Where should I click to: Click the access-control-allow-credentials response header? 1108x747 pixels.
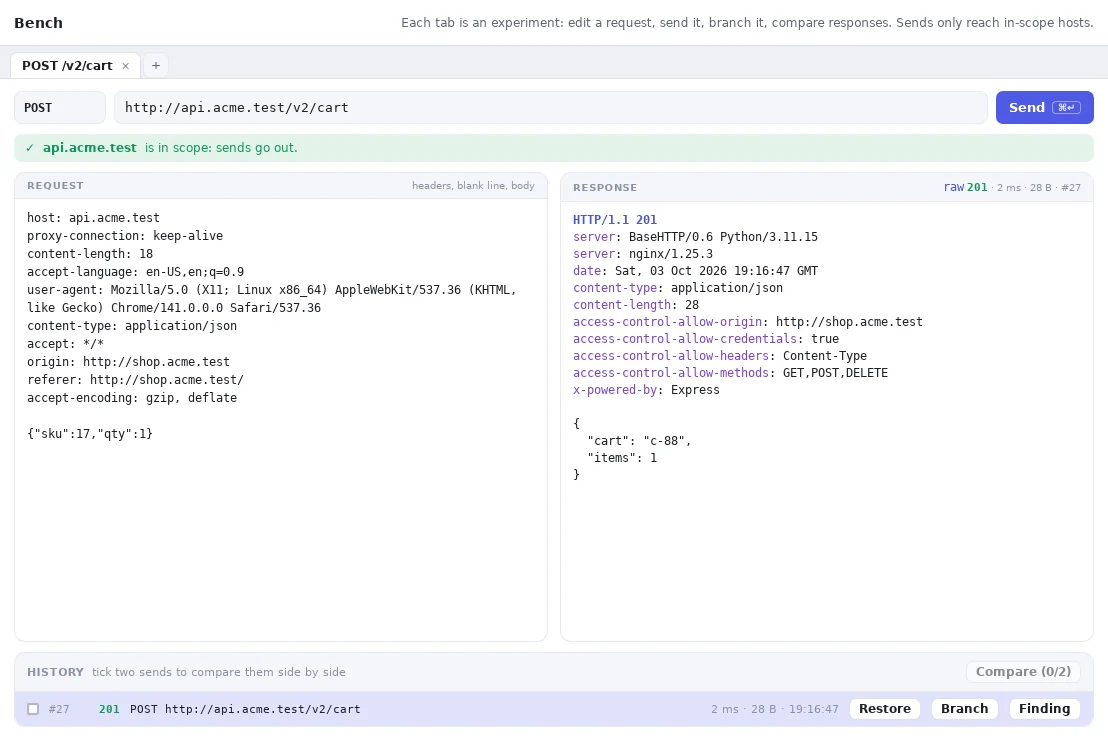pos(706,339)
